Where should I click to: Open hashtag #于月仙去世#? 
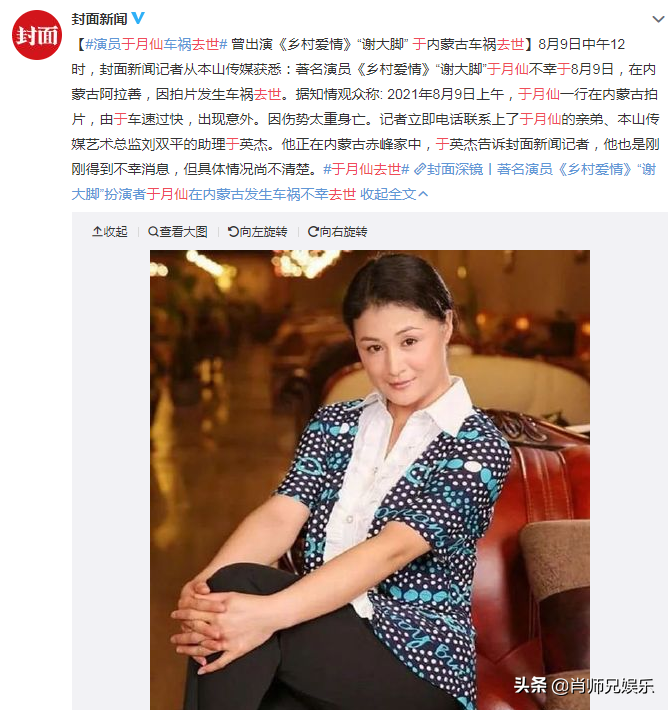point(366,169)
